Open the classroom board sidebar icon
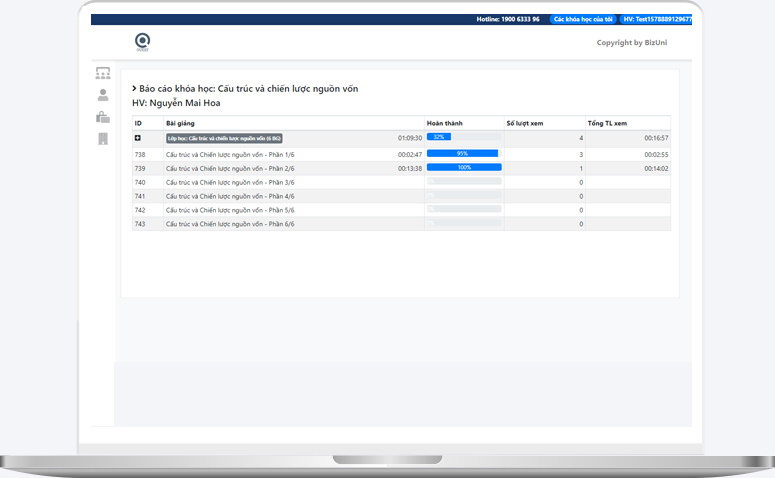775x478 pixels. point(103,73)
